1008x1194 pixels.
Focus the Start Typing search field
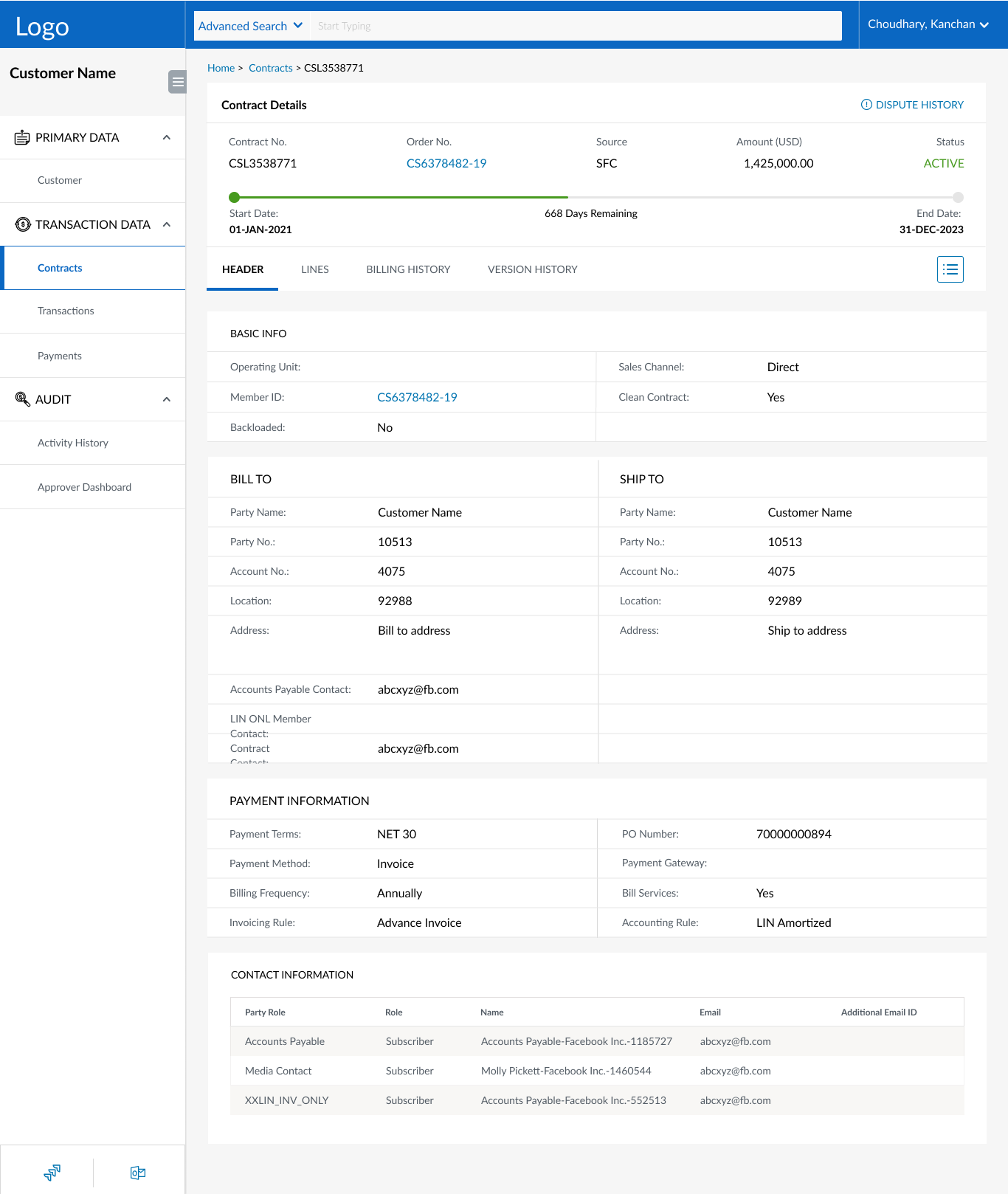576,26
